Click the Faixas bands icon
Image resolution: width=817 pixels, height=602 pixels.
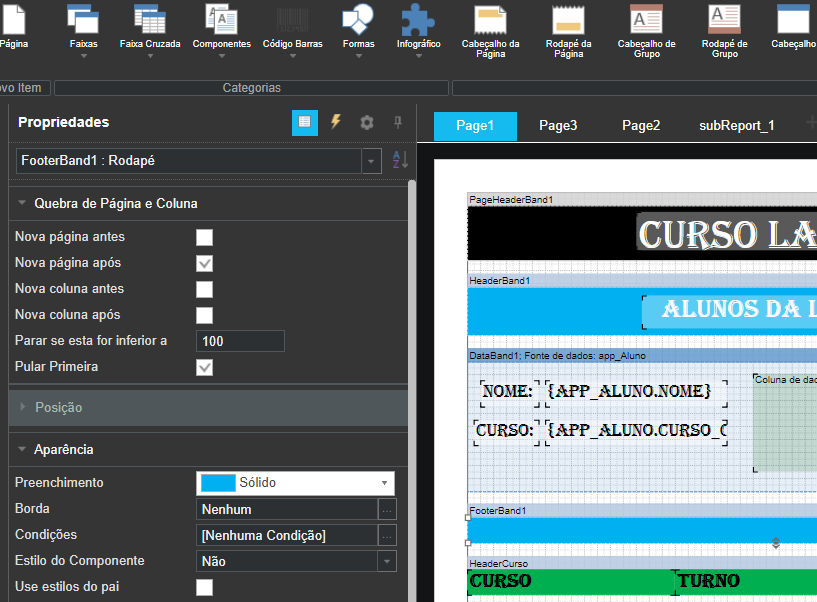pos(83,19)
